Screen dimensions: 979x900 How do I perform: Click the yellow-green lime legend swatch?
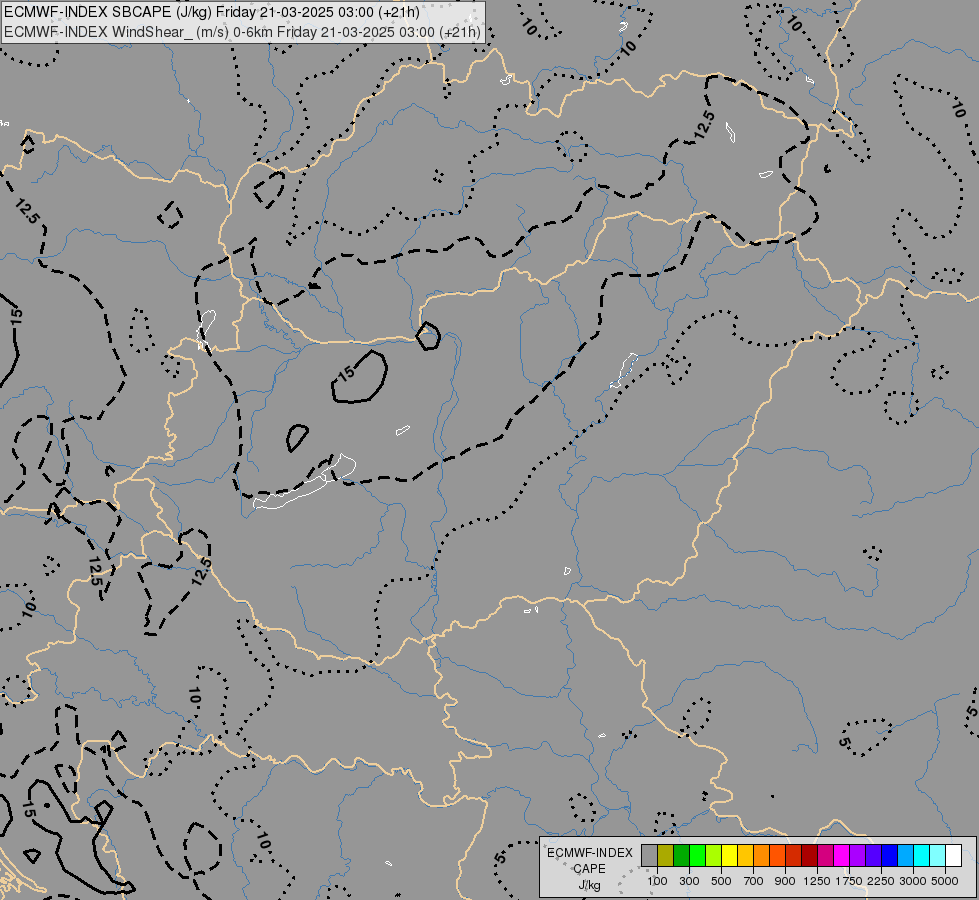714,855
